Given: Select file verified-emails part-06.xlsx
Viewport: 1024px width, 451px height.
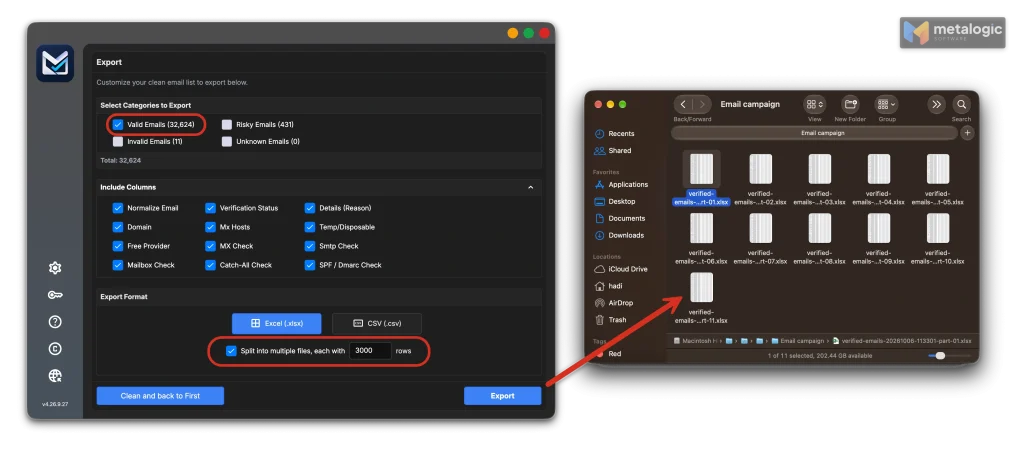Looking at the screenshot, I should pos(701,238).
